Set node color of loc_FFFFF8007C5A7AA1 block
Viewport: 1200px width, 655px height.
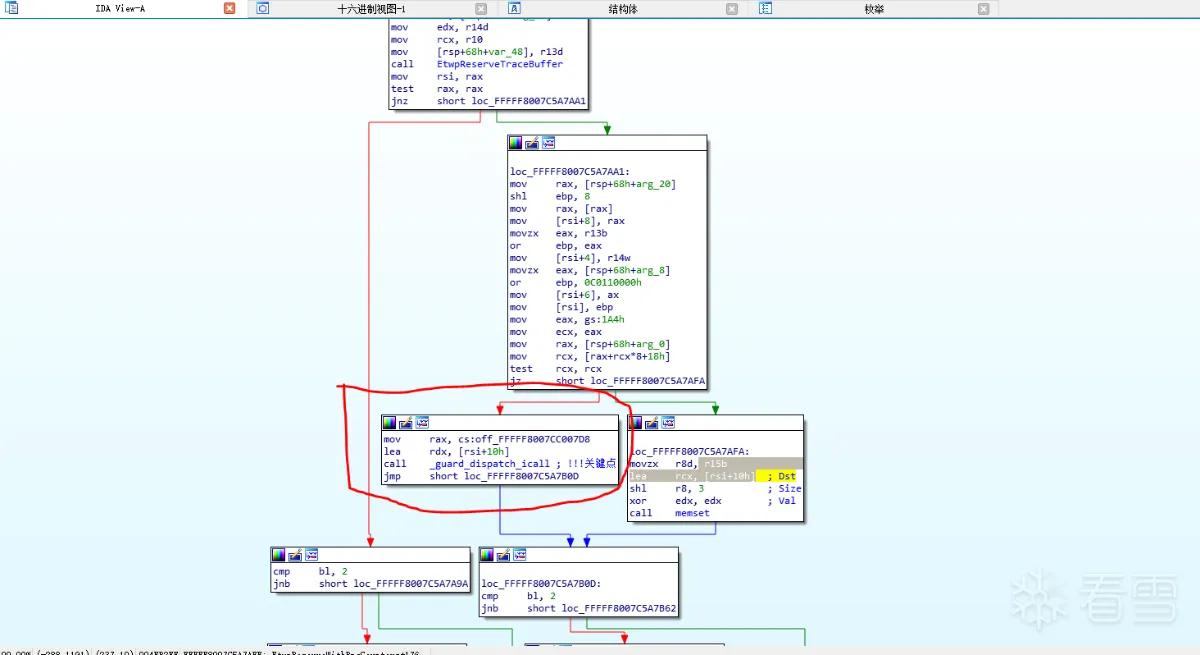coord(516,143)
